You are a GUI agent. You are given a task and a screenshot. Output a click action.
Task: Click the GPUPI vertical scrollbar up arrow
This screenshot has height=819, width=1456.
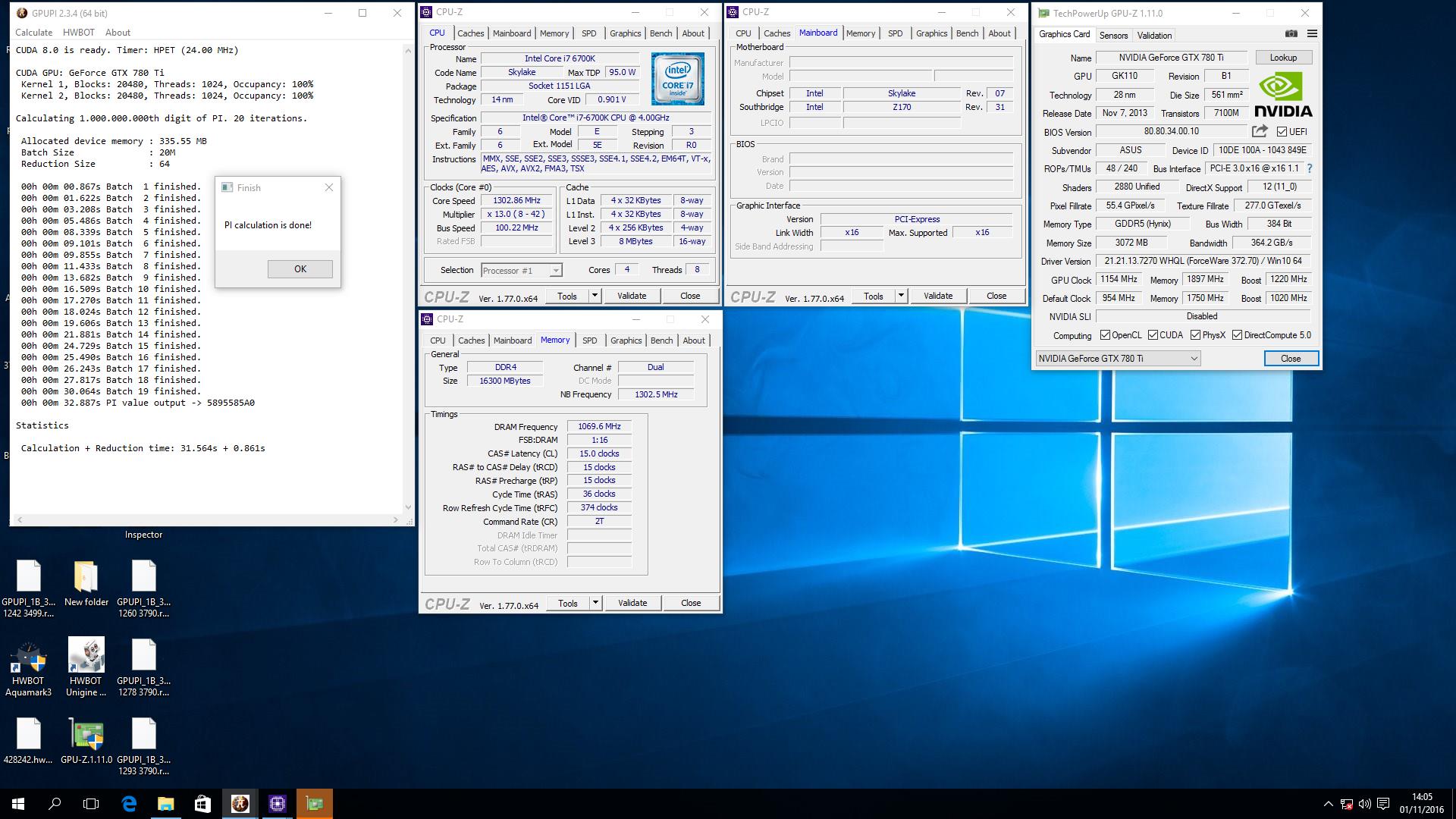point(409,50)
